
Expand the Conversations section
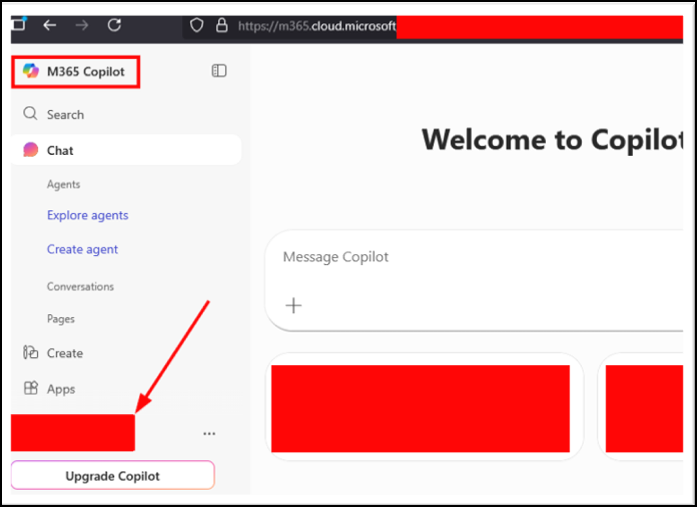tap(80, 286)
